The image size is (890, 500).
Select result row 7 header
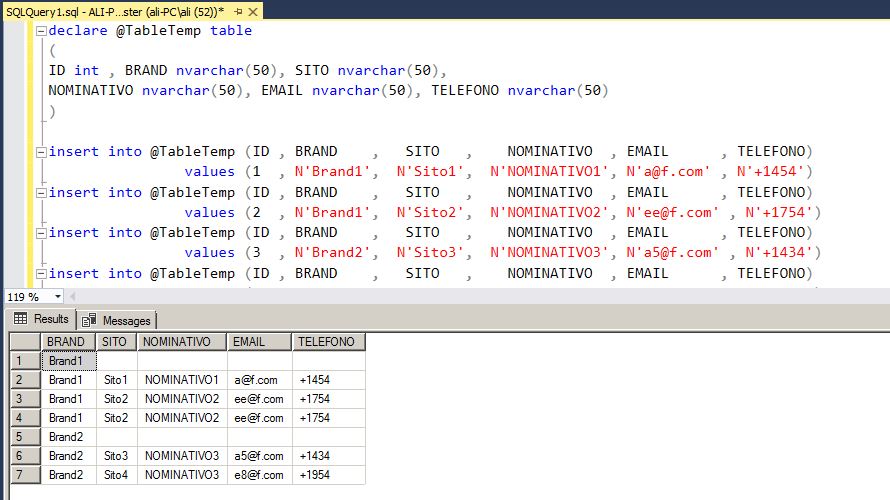point(26,475)
